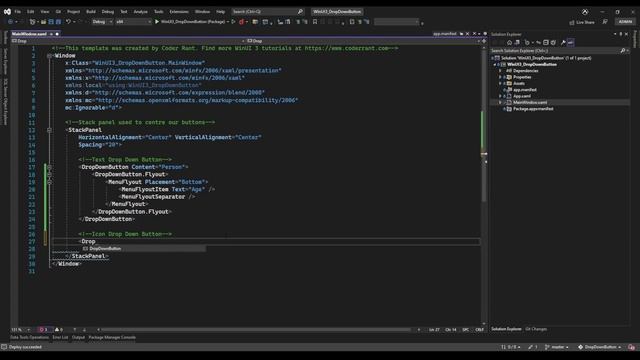The height and width of the screenshot is (360, 640).
Task: Click the ADMIN badge button
Action: pyautogui.click(x=625, y=22)
